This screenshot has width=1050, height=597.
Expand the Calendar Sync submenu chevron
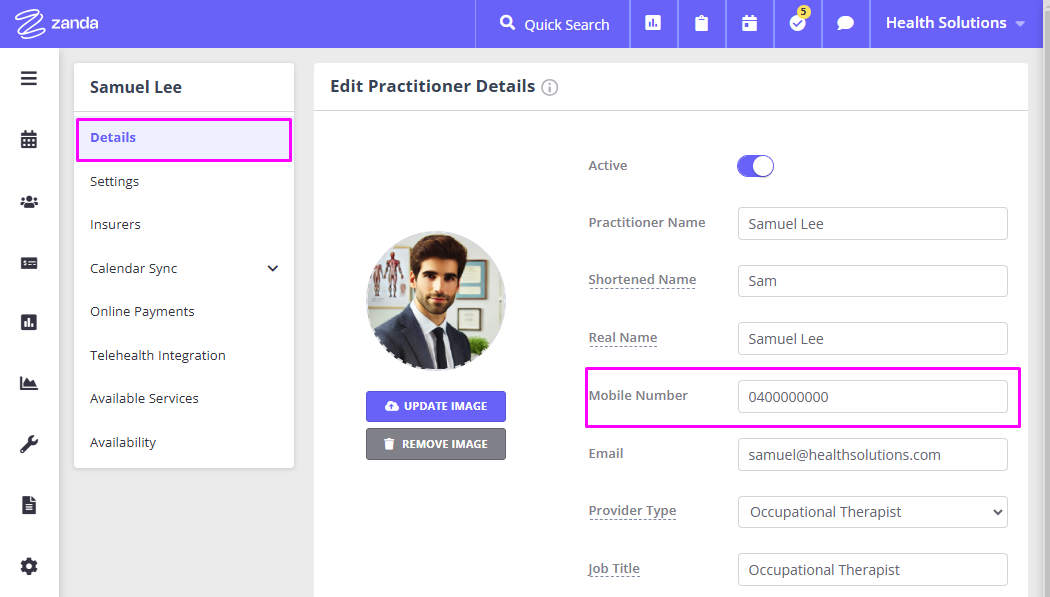click(273, 268)
